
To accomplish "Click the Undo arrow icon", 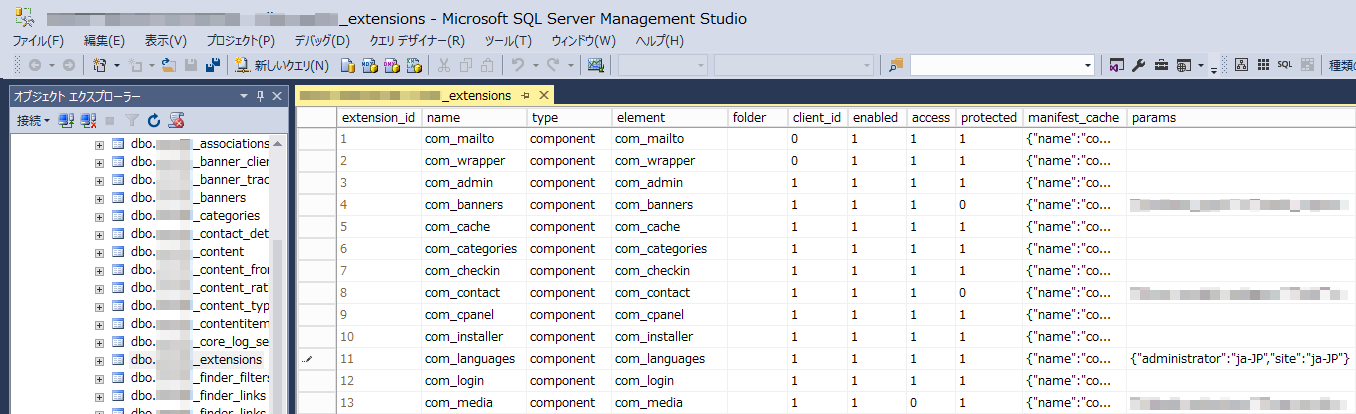I will pyautogui.click(x=517, y=65).
